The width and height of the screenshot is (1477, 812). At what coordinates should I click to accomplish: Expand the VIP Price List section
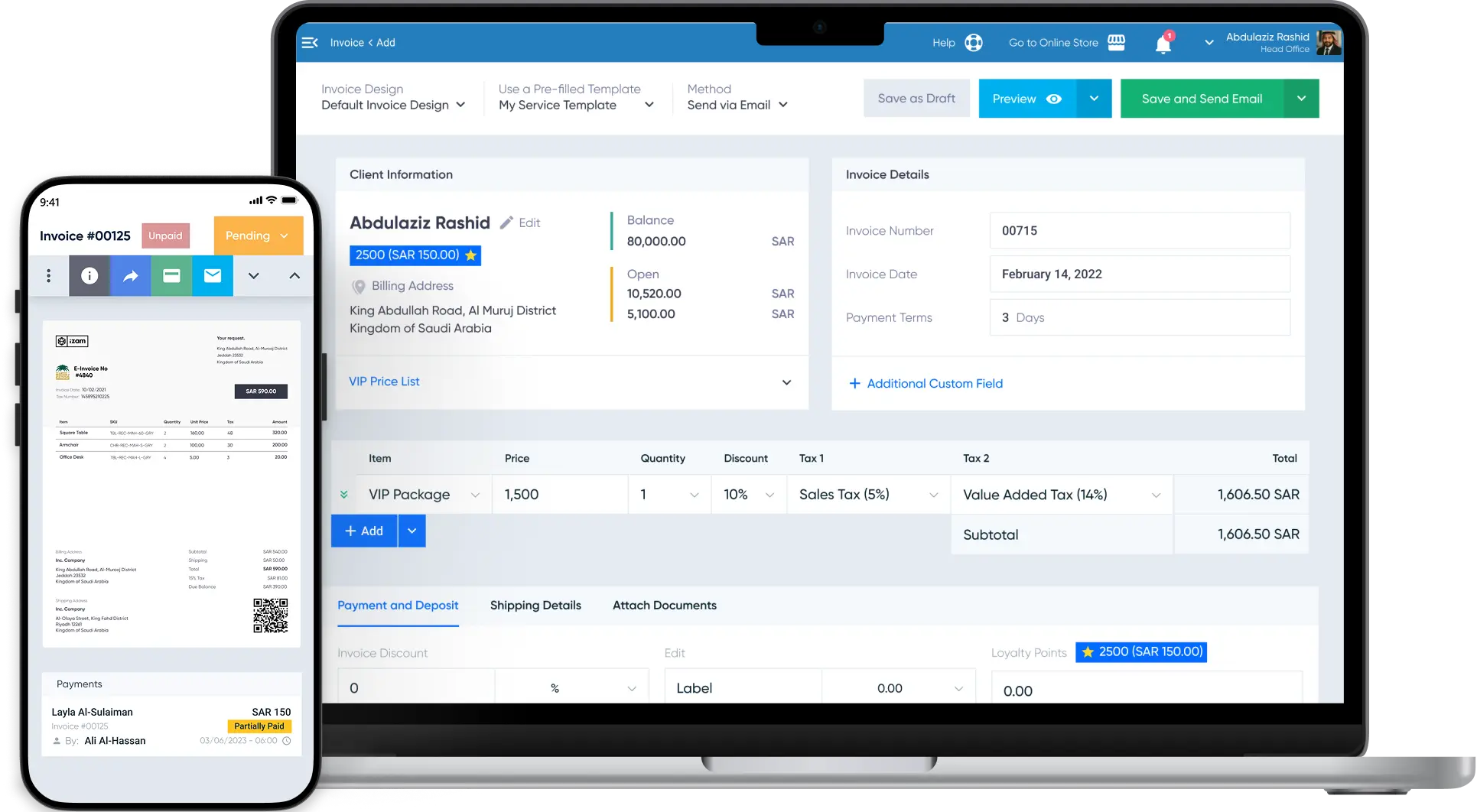[x=786, y=382]
